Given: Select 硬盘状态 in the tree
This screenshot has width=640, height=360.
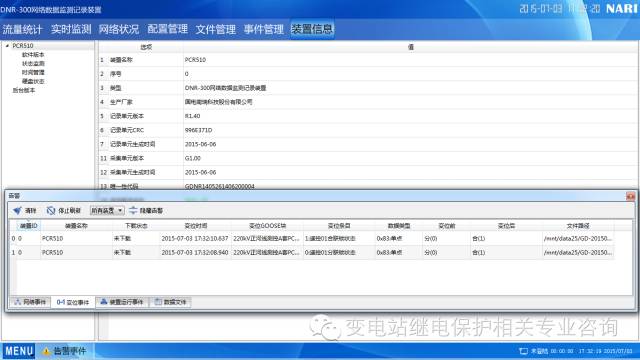Looking at the screenshot, I should [33, 82].
